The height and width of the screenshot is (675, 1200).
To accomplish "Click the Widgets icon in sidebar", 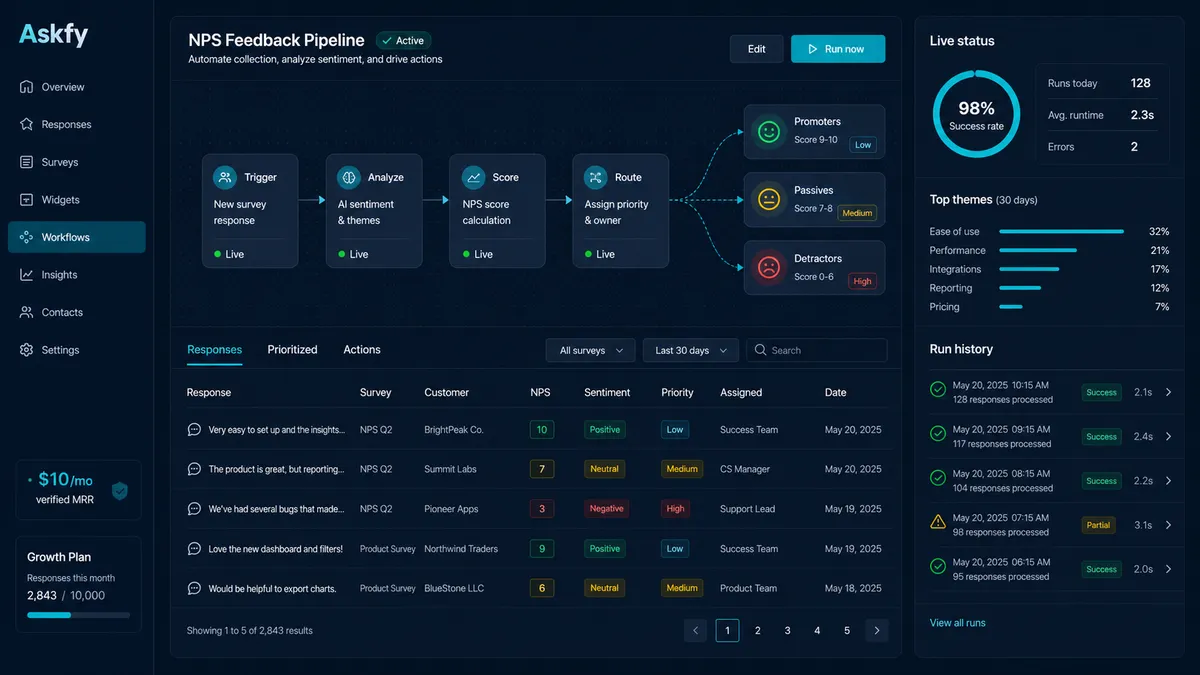I will point(26,199).
